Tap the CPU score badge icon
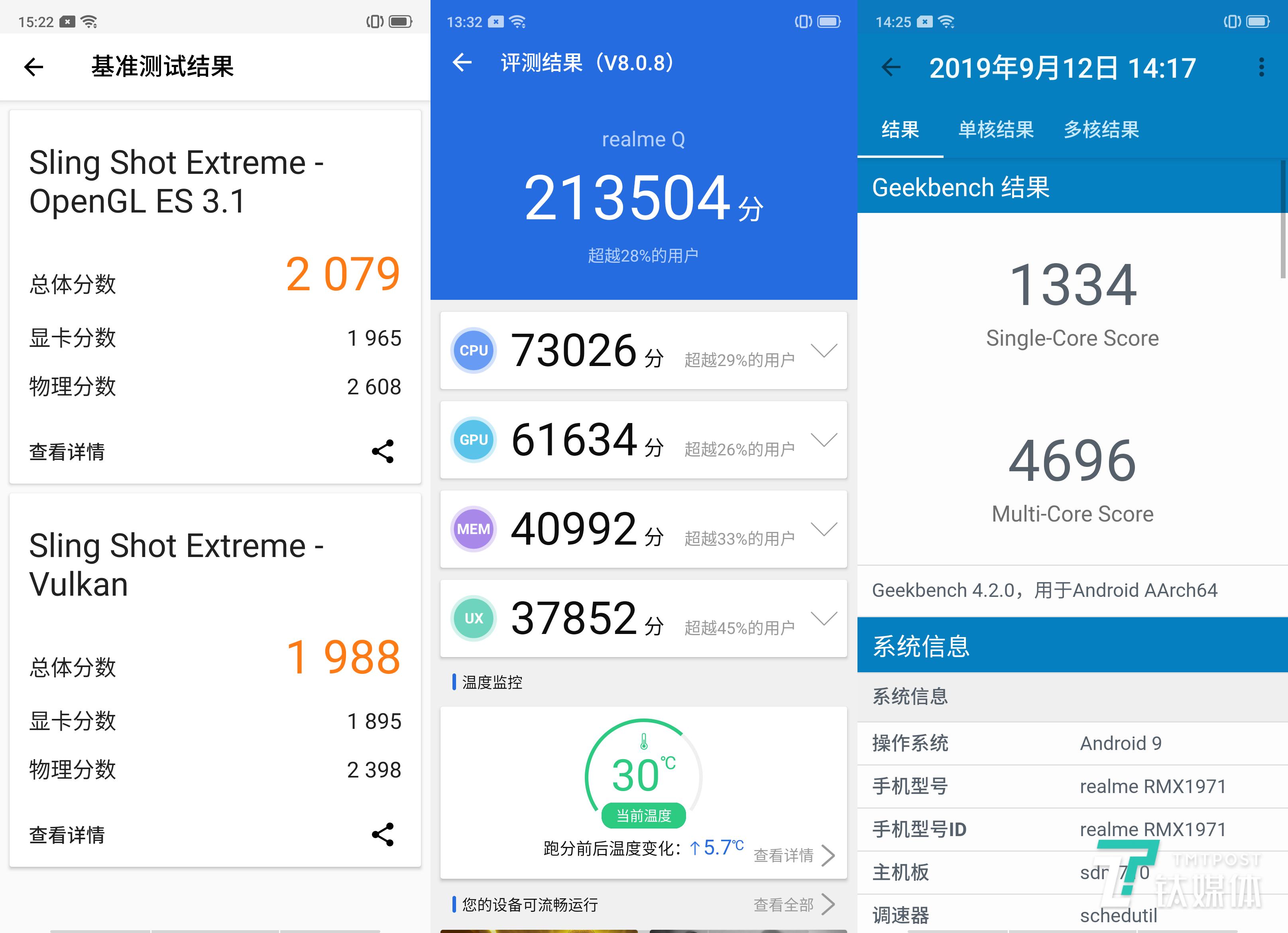 [x=474, y=351]
